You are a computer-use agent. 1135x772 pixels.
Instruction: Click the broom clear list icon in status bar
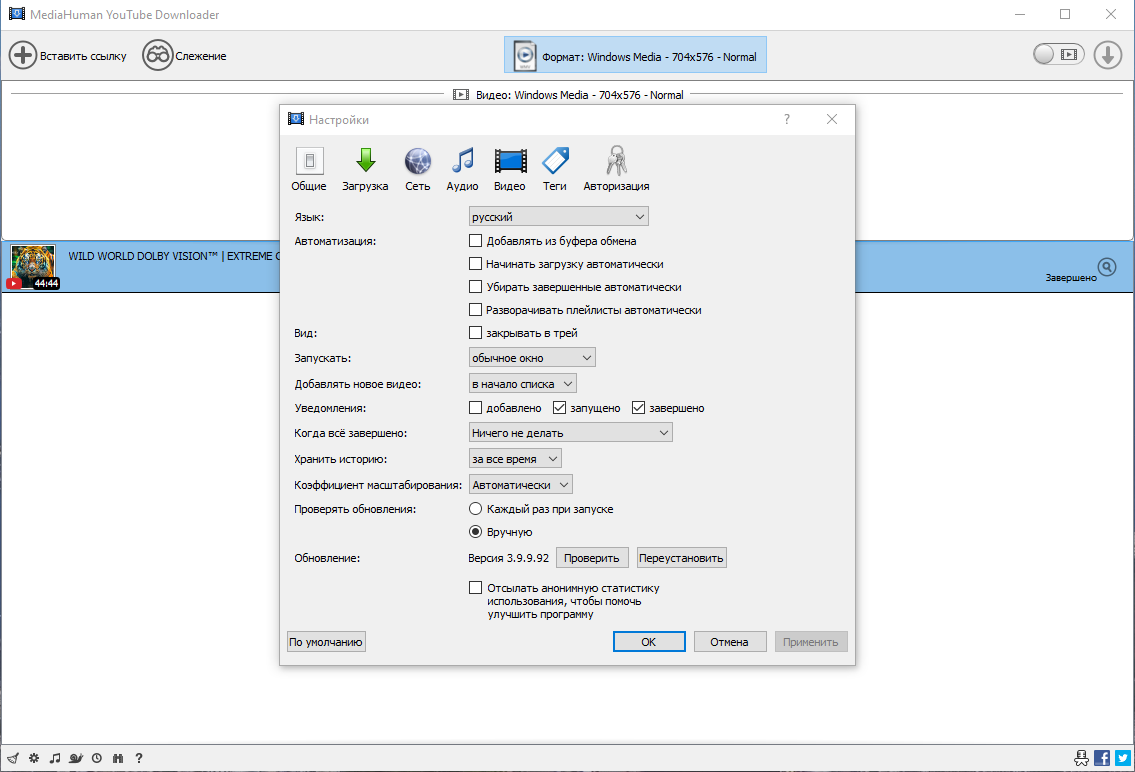point(12,758)
